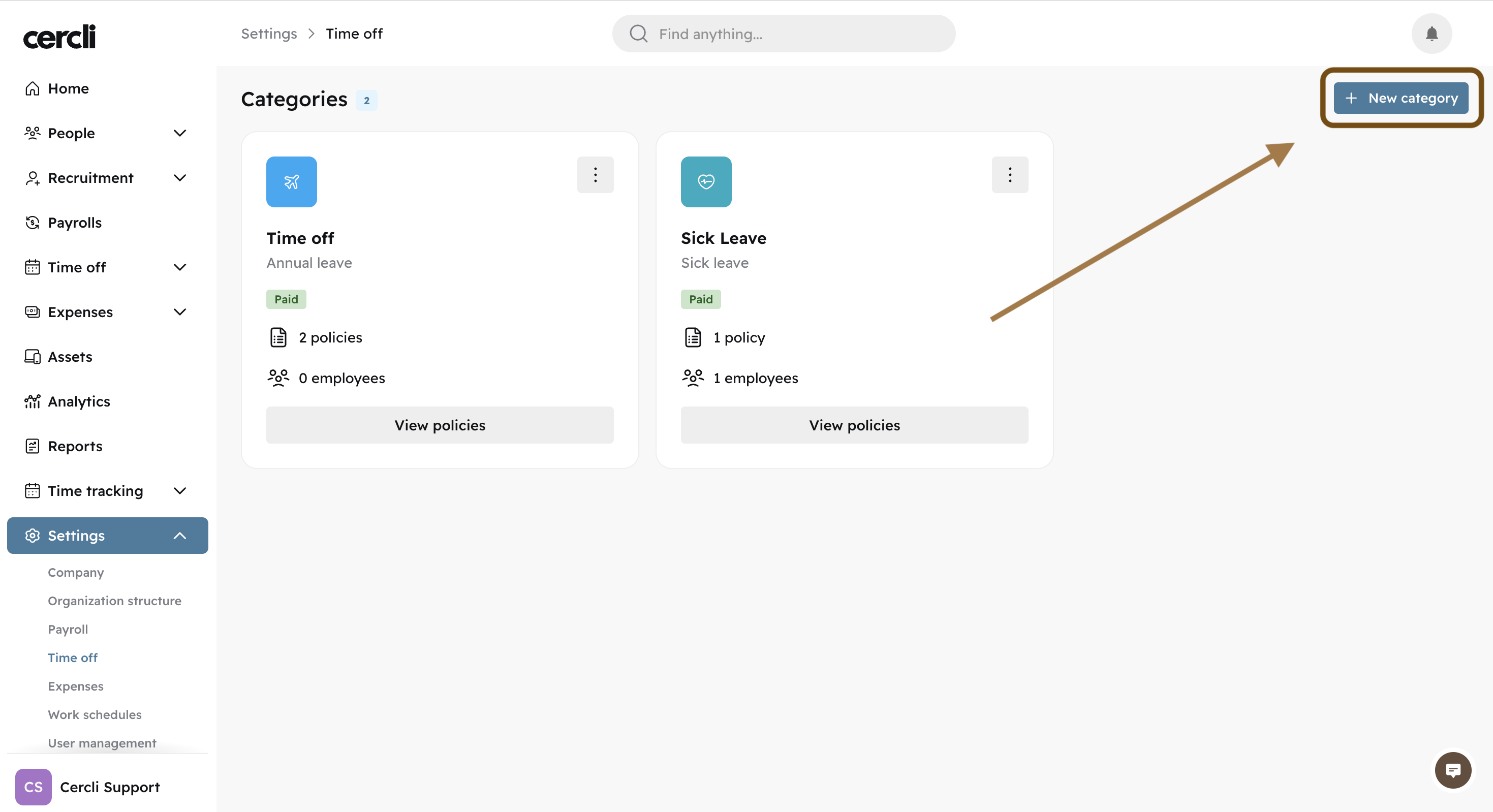
Task: Expand the Time tracking sidebar section
Action: coord(180,491)
